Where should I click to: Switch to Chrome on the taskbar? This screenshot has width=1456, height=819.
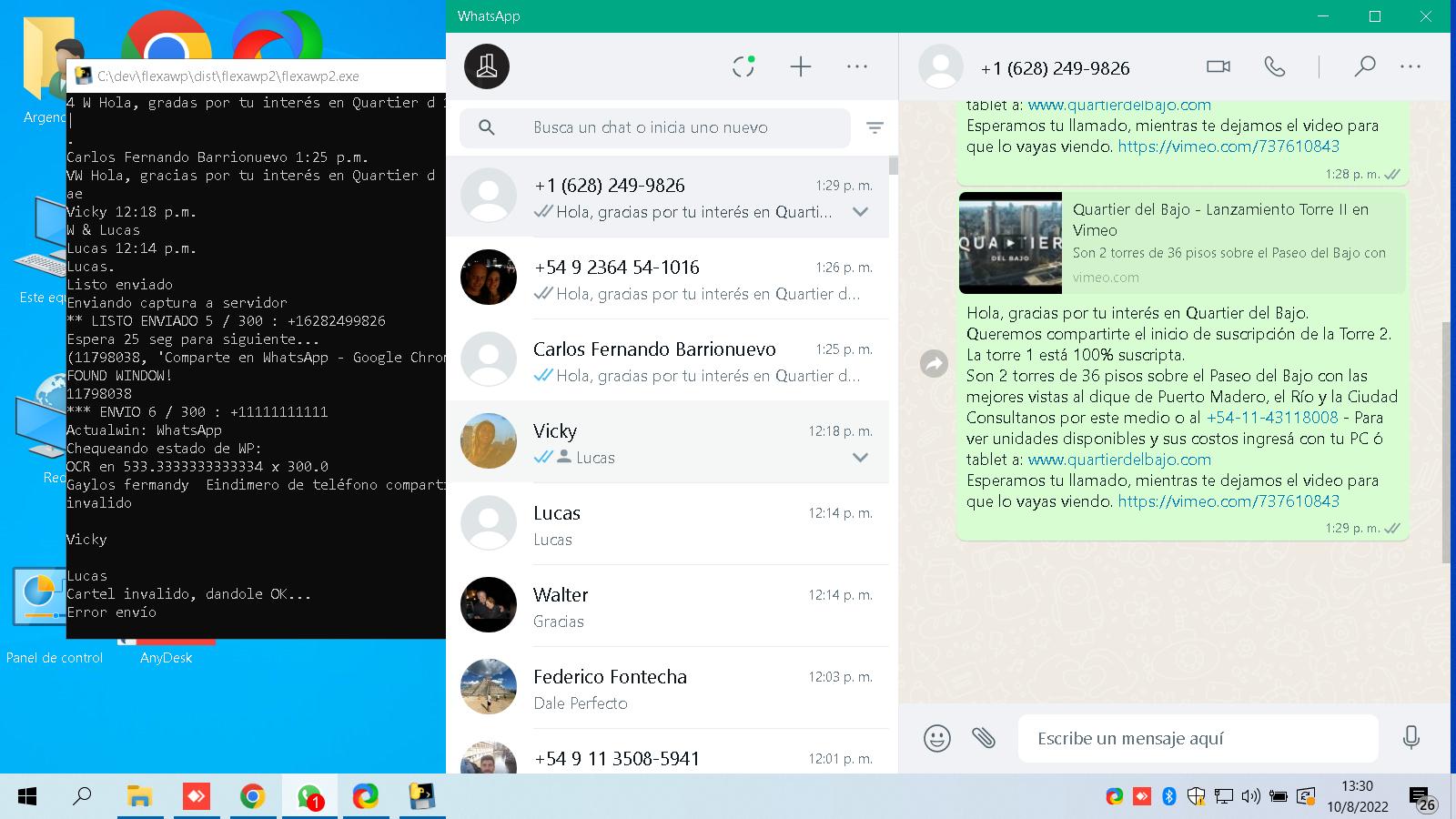tap(252, 797)
